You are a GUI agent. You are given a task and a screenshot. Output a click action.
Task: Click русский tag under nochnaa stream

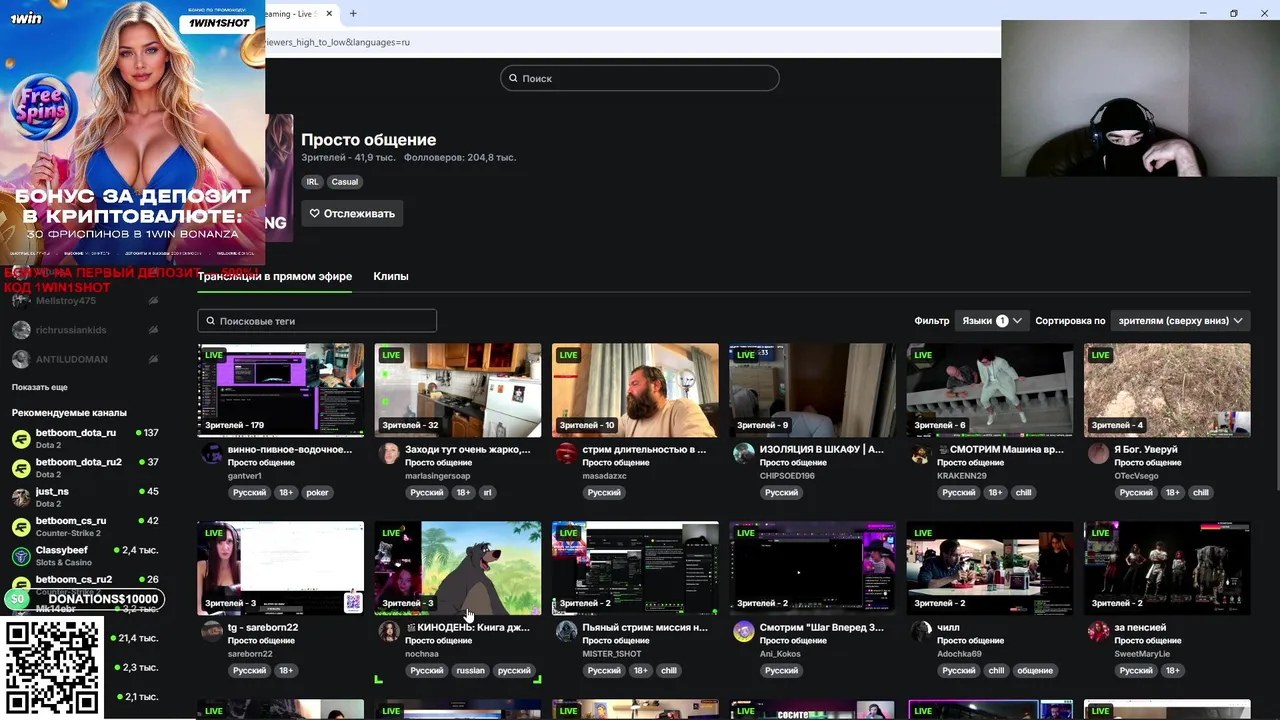tap(514, 671)
